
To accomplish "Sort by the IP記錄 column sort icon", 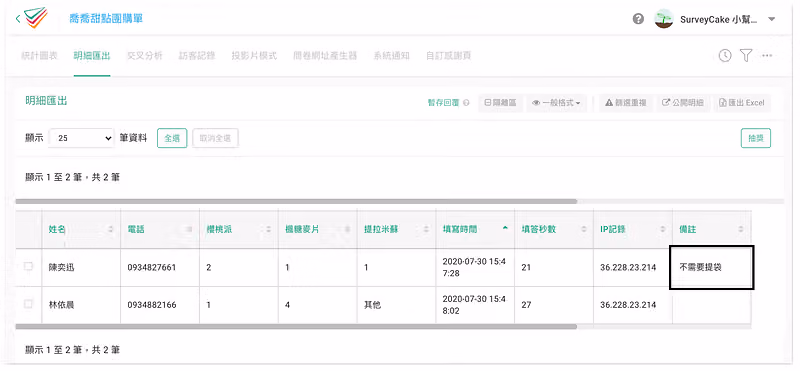I will [662, 230].
